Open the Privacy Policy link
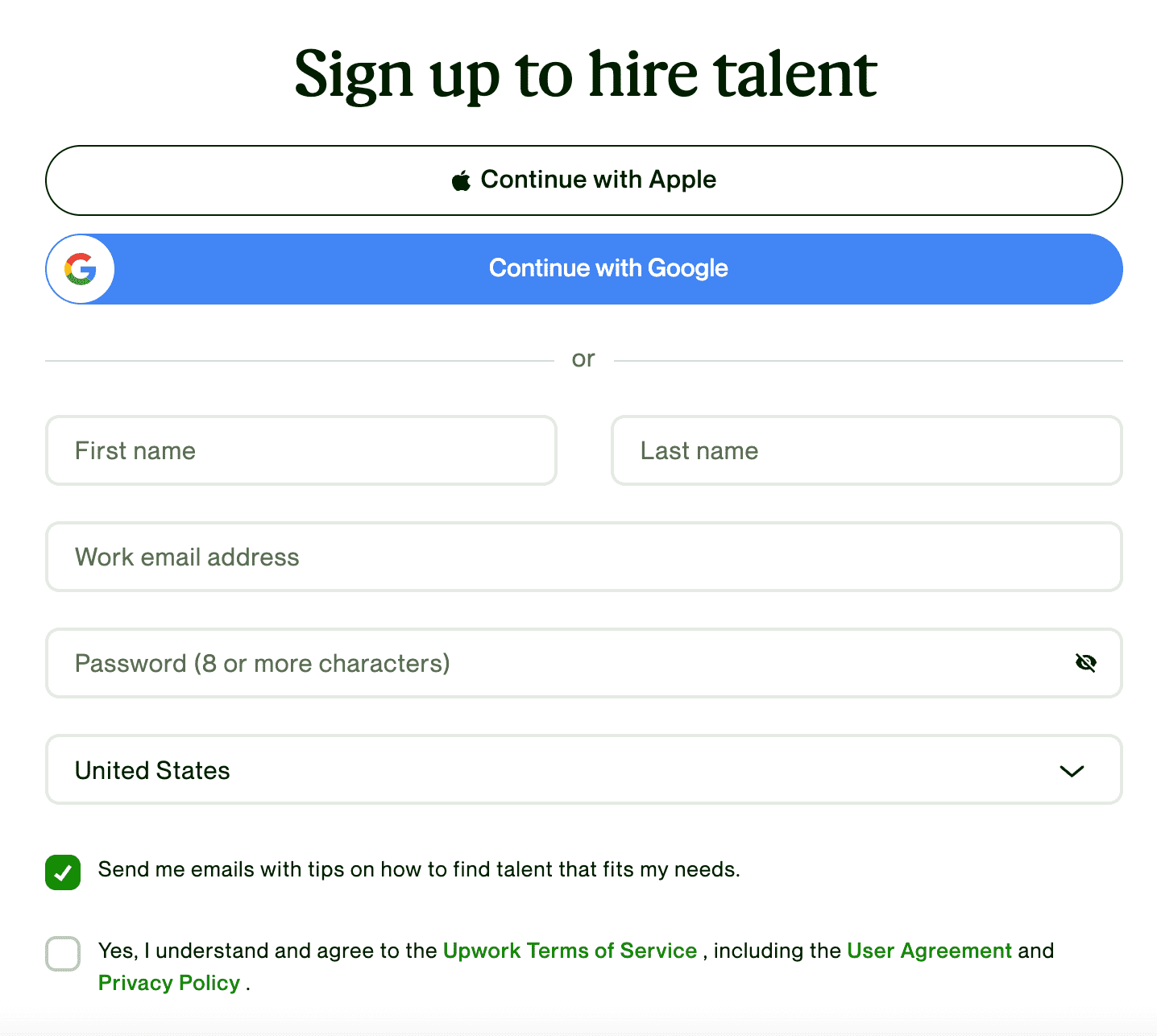This screenshot has height=1036, width=1157. click(x=169, y=983)
